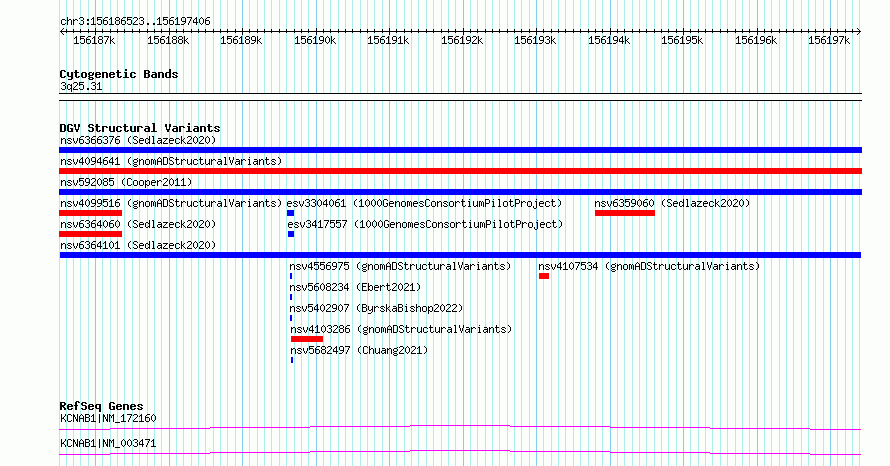Click ruler position 156197k
Image resolution: width=890 pixels, height=466 pixels.
pyautogui.click(x=829, y=40)
